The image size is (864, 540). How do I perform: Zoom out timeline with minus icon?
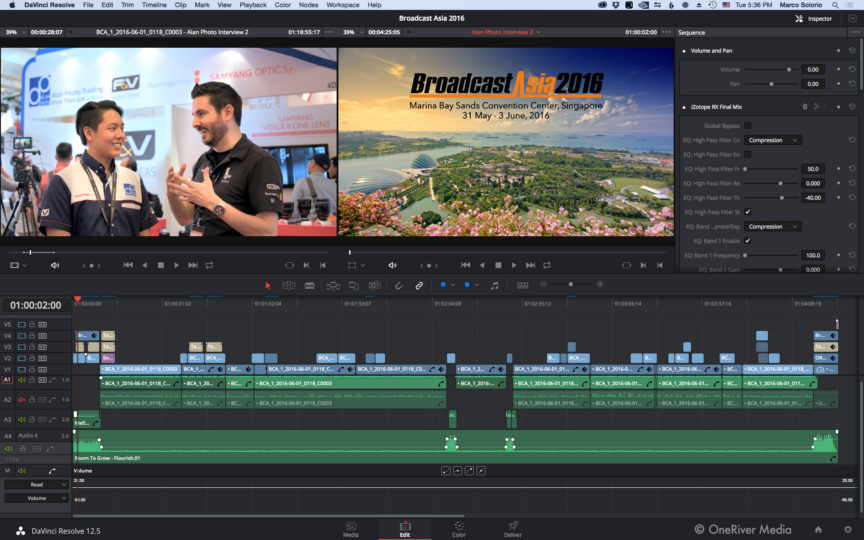click(x=544, y=284)
